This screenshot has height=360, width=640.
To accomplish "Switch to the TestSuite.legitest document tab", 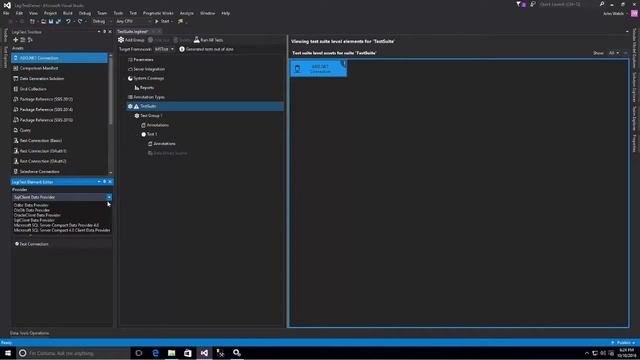I will tap(133, 31).
